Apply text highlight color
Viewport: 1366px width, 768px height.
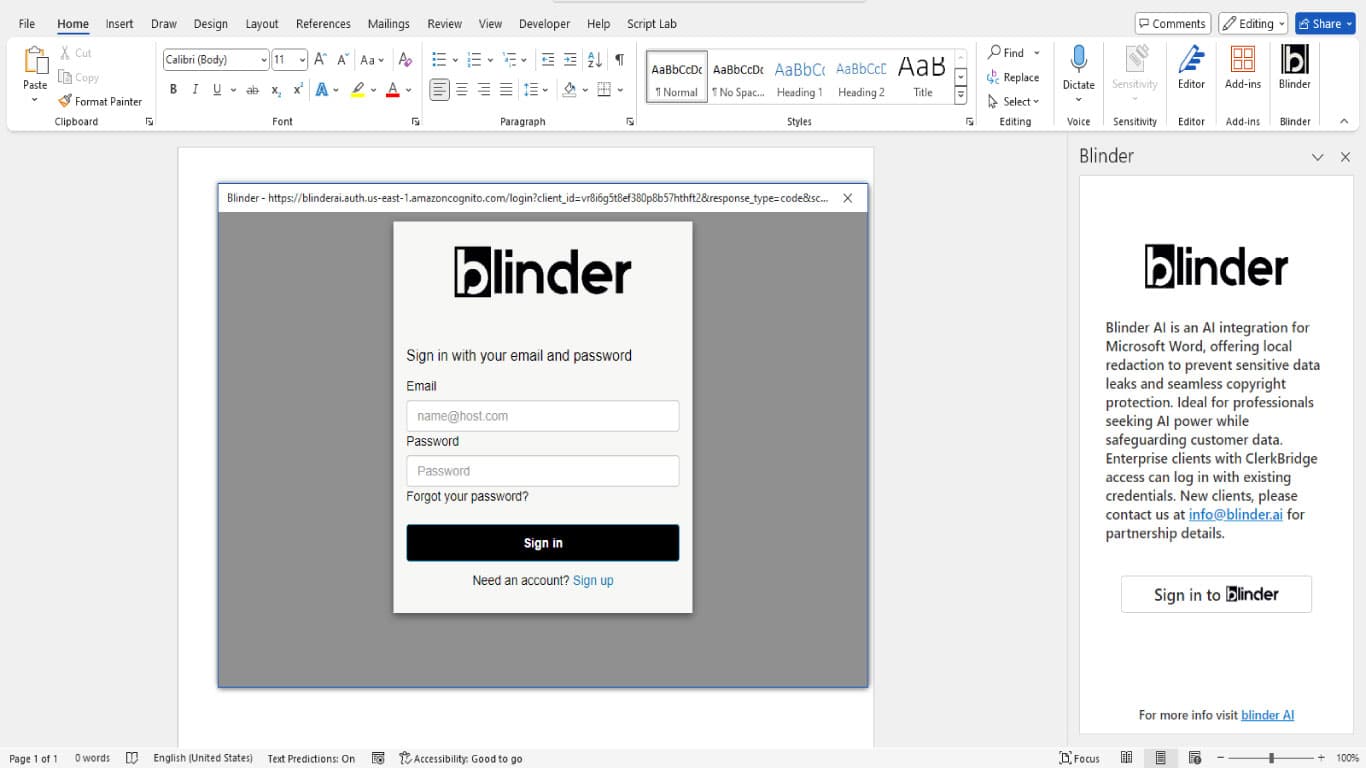[x=358, y=90]
